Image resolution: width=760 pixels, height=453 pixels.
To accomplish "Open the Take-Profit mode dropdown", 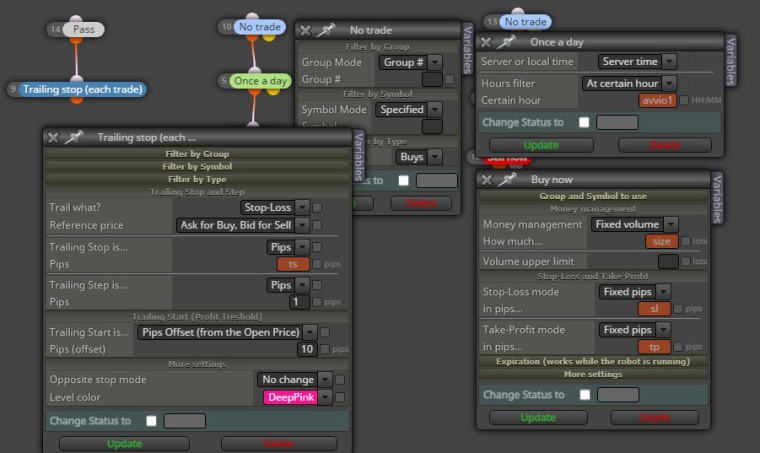I will point(634,330).
